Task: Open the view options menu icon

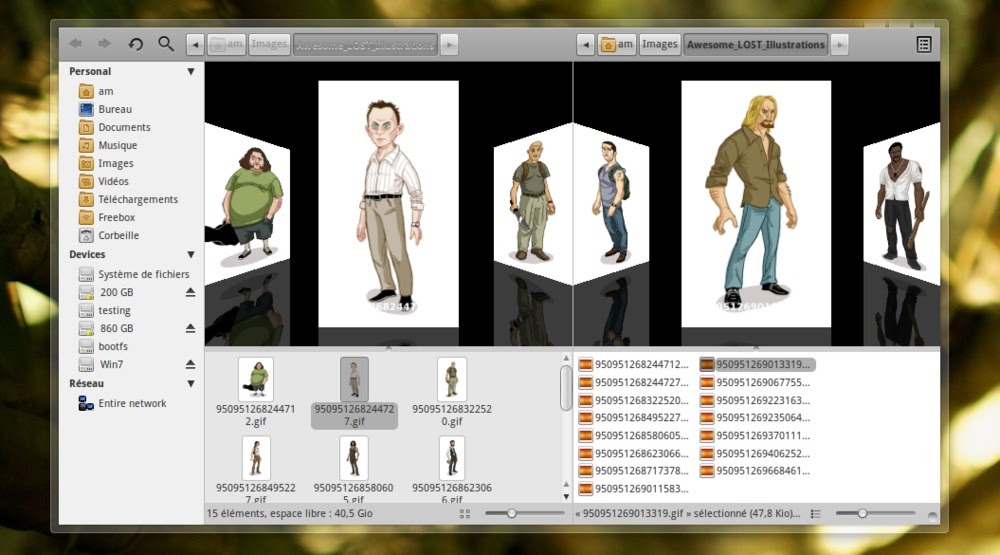Action: coord(924,44)
